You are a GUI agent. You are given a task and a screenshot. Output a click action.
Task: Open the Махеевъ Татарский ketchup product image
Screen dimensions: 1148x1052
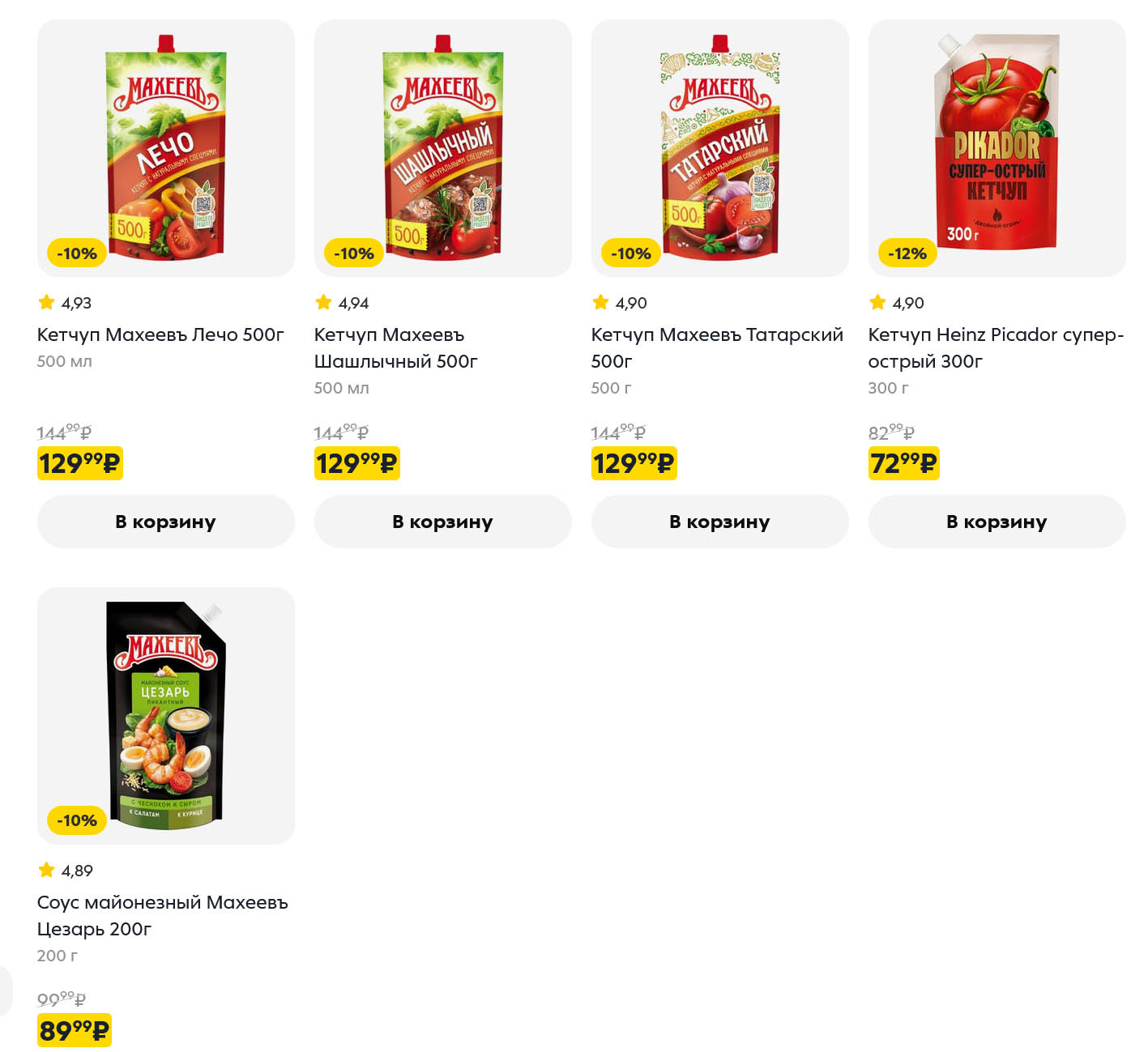(720, 148)
